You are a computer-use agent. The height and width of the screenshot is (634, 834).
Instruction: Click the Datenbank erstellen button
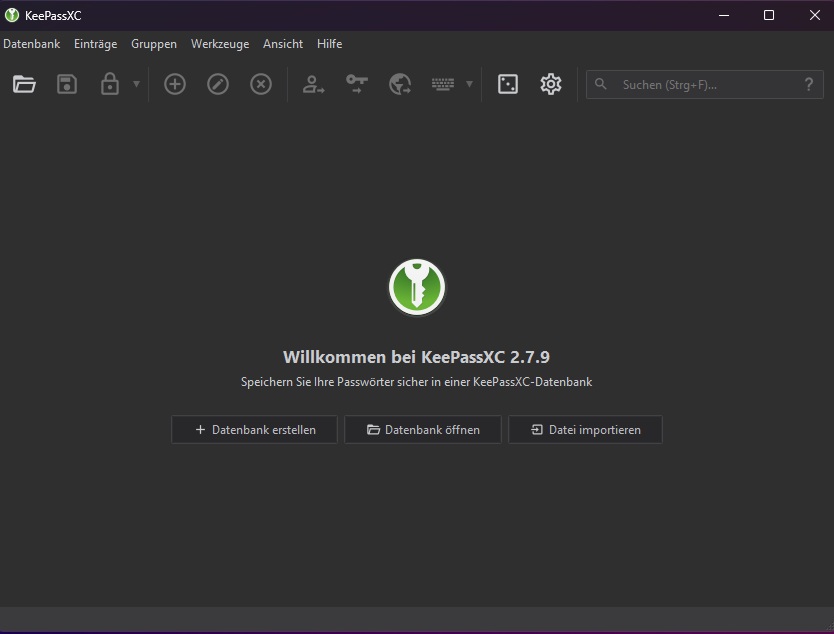[x=254, y=429]
